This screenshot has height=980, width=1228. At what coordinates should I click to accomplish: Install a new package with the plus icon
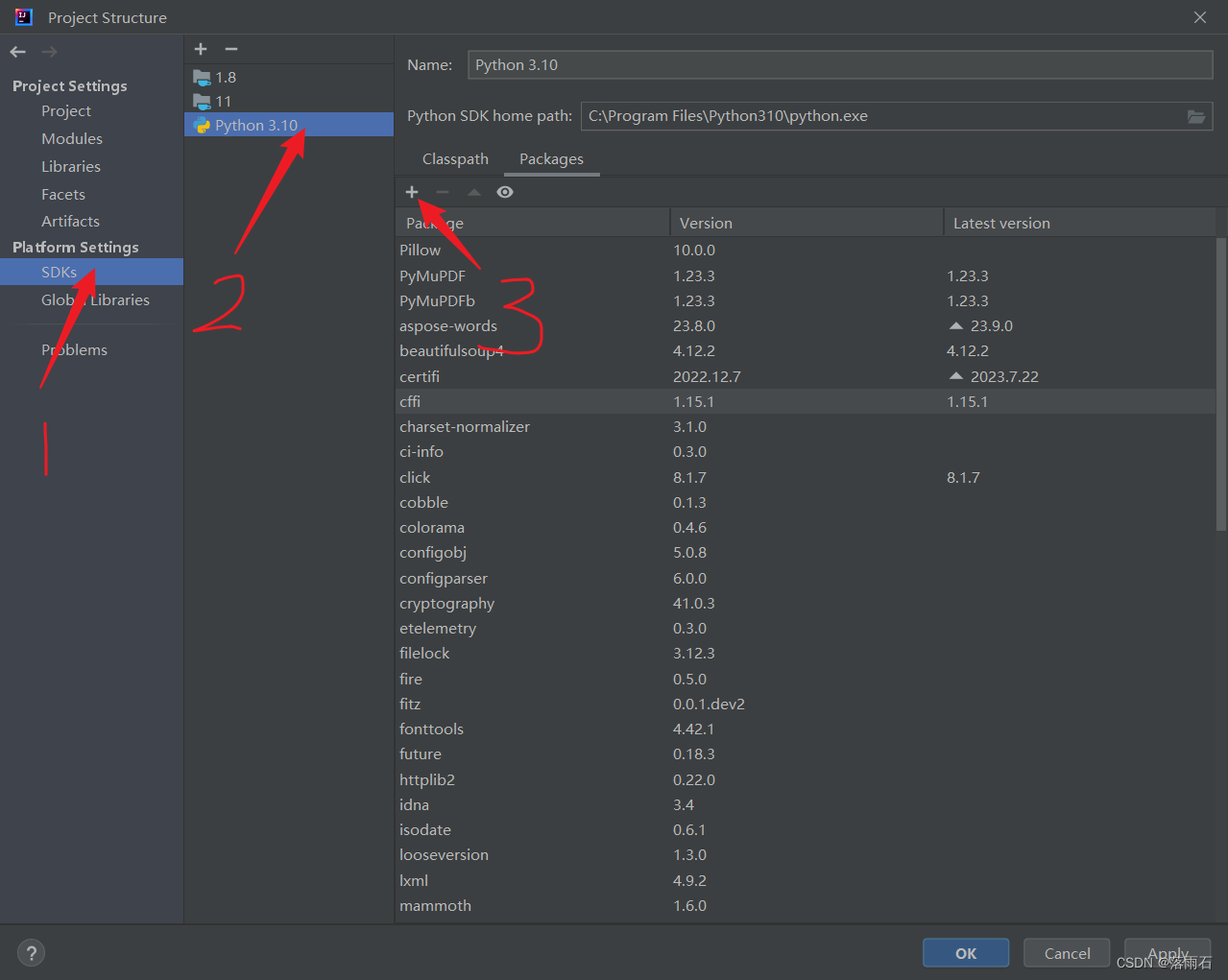click(x=412, y=192)
